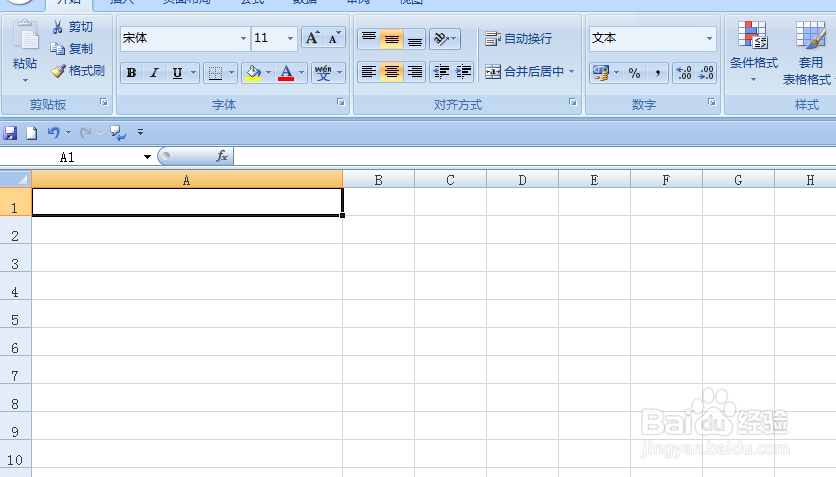Open font (字体) dialog launcher
The height and width of the screenshot is (477, 836).
pos(341,102)
